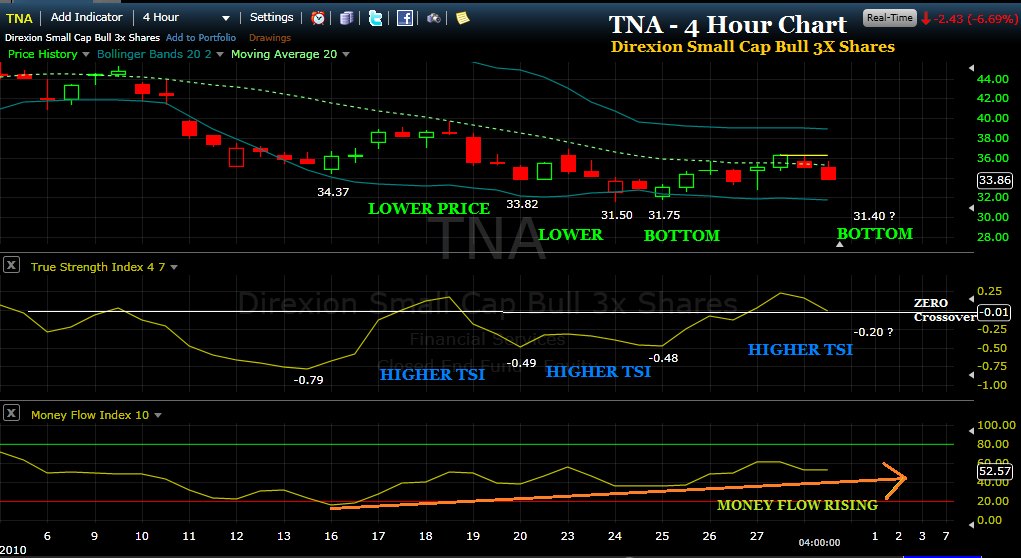Click arrow at bottom of price axis
The width and height of the screenshot is (1021, 558).
click(x=972, y=208)
